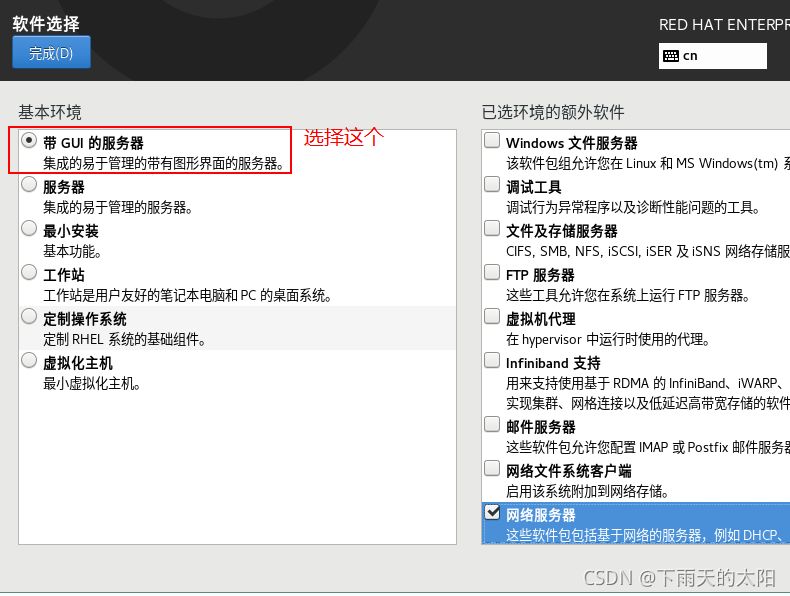Click the 带 GUI 的服务器 title text

click(93, 143)
